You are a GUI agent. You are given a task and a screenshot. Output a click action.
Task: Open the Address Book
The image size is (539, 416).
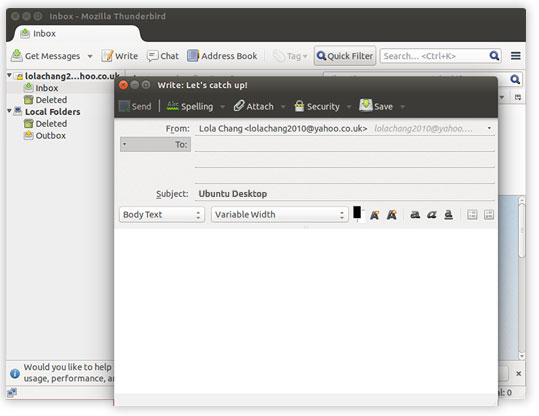point(222,56)
